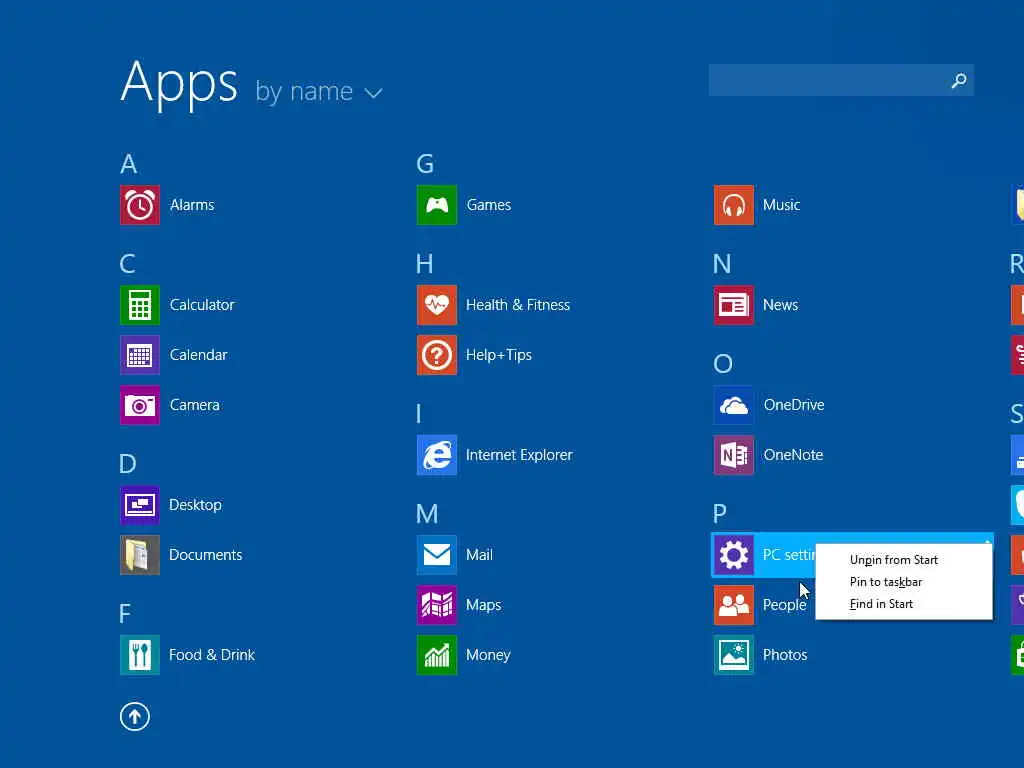Click the letter C group header
This screenshot has height=768, width=1024.
(128, 264)
